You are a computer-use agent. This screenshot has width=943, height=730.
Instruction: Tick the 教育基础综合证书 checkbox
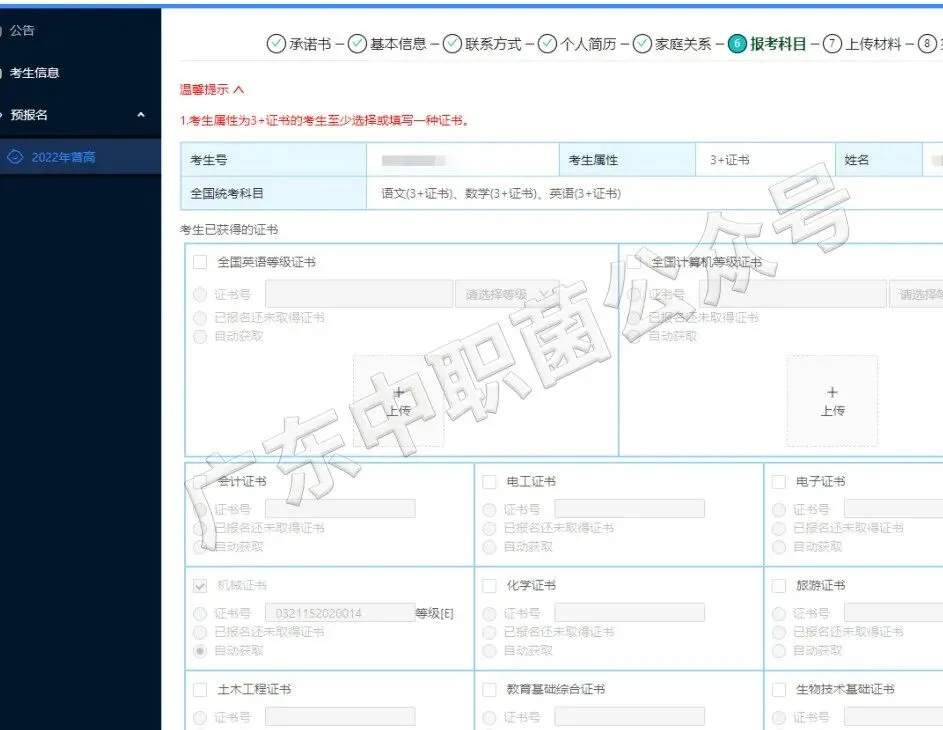(x=490, y=690)
